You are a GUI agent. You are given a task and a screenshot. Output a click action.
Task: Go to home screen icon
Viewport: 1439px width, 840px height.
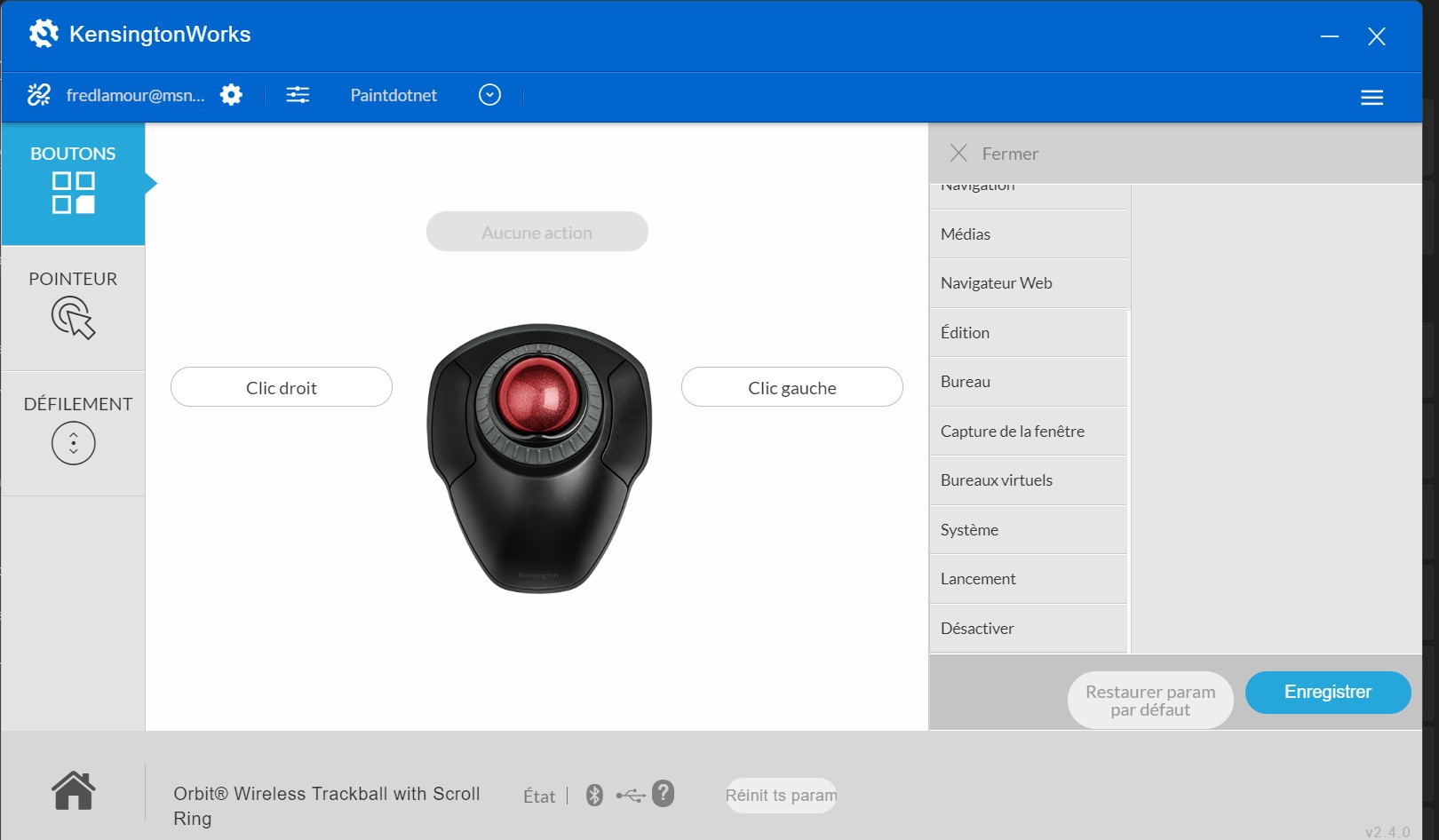tap(74, 790)
